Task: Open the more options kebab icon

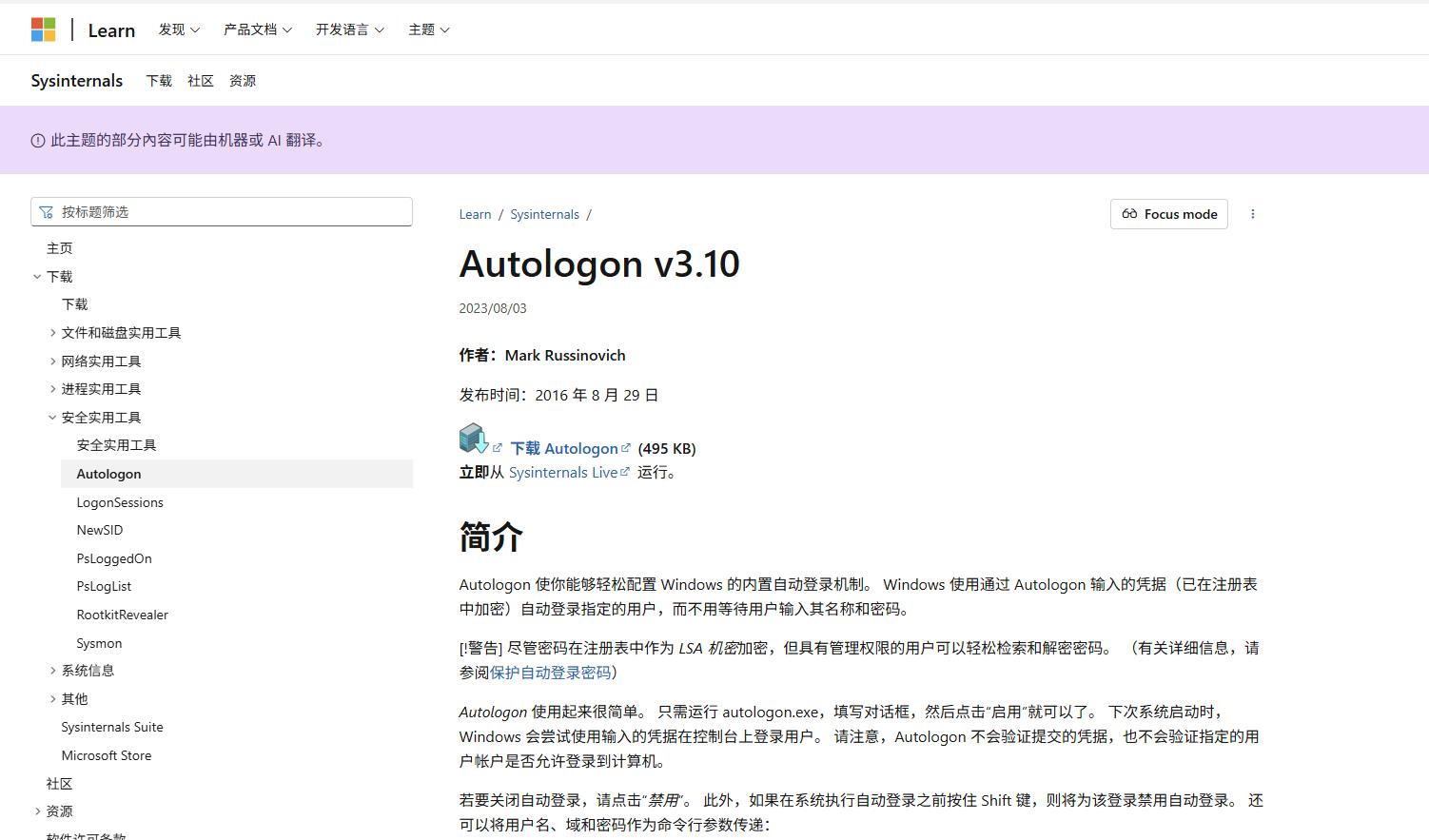Action: tap(1253, 214)
